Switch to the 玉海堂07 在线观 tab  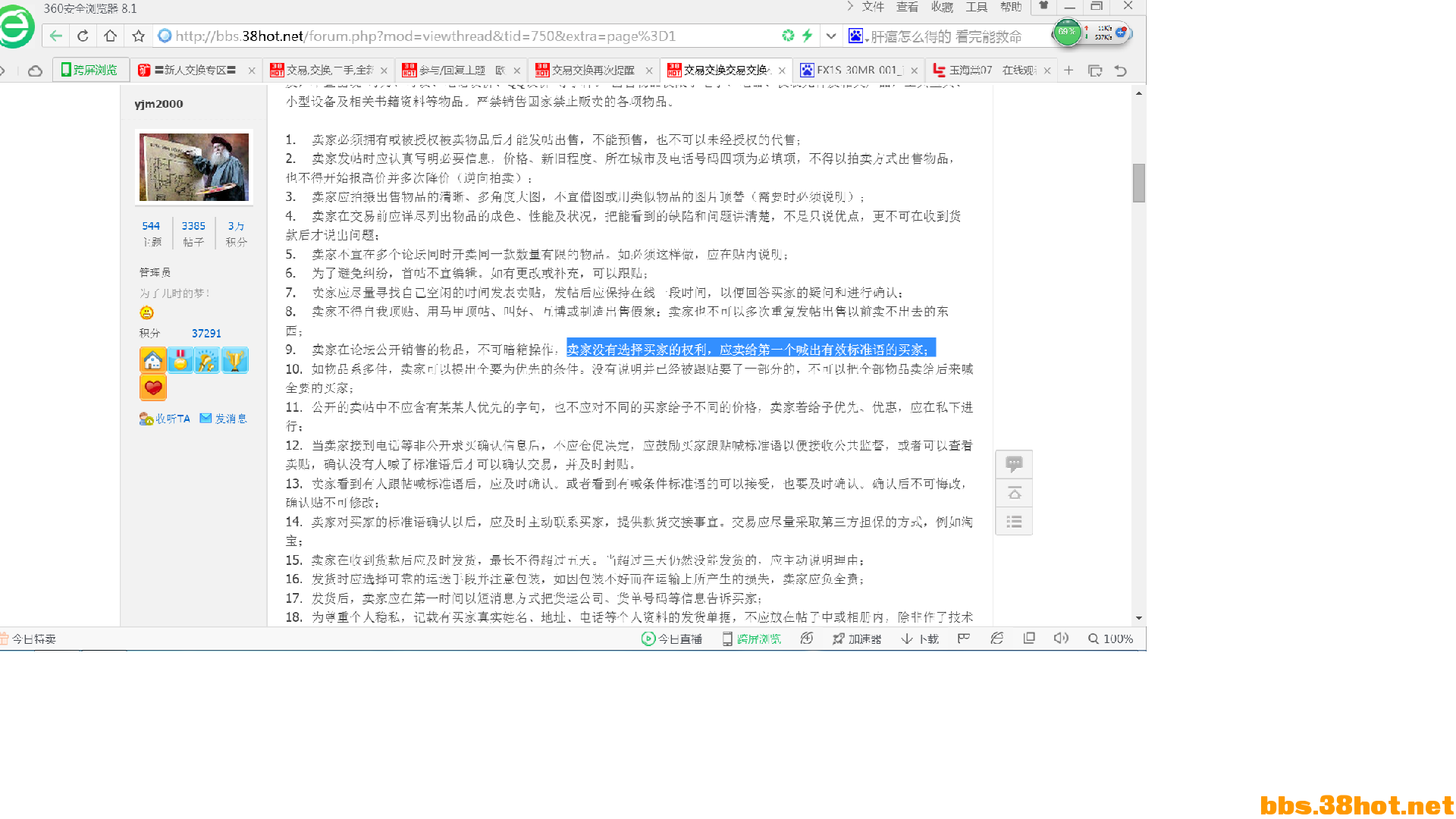[x=991, y=70]
